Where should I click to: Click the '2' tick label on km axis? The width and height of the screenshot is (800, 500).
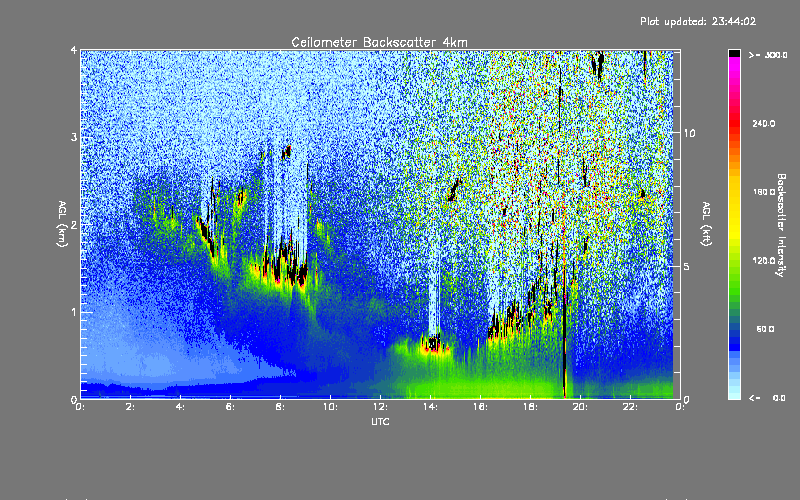click(74, 224)
